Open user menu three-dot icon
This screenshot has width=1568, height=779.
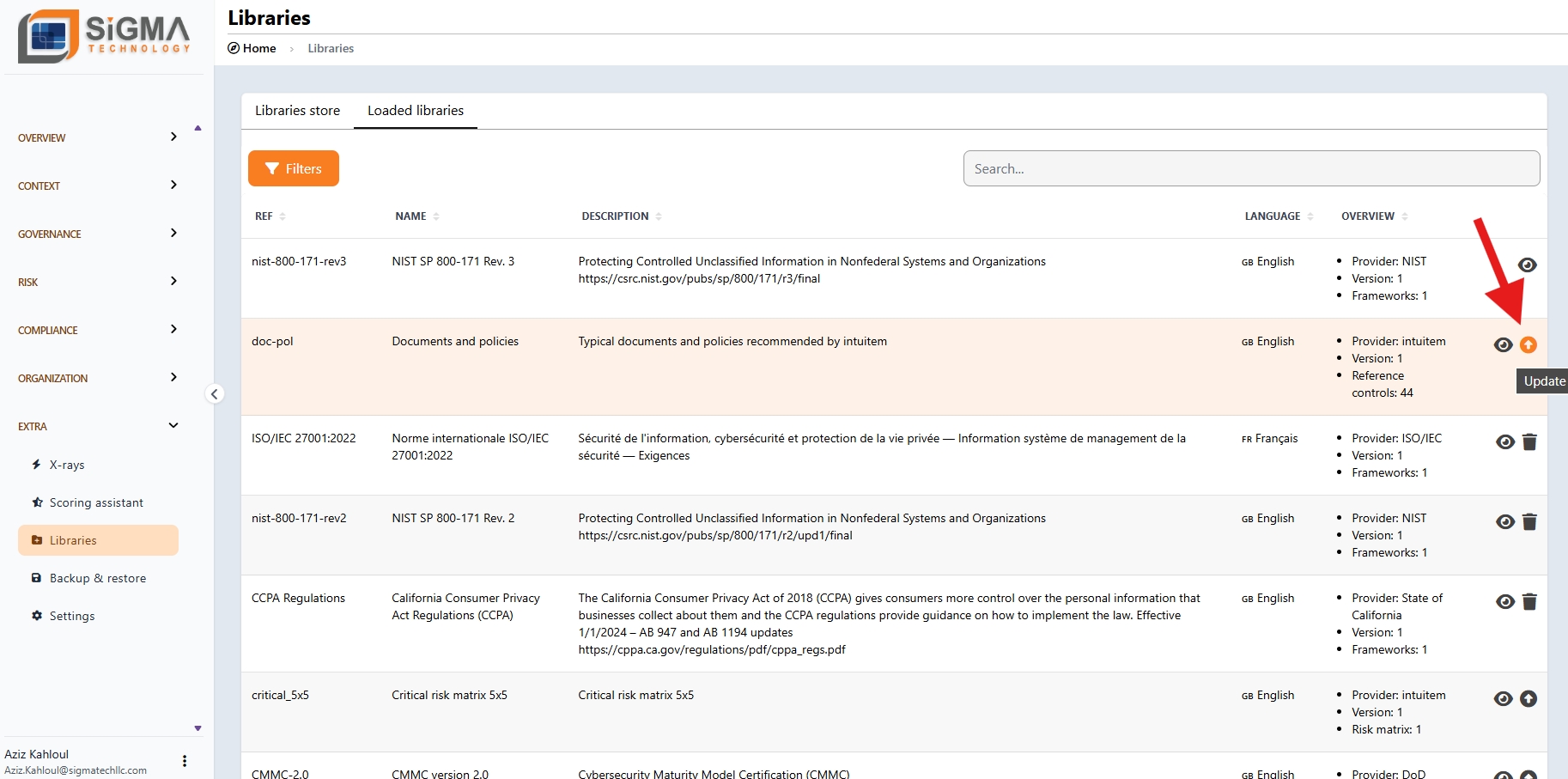click(x=185, y=761)
